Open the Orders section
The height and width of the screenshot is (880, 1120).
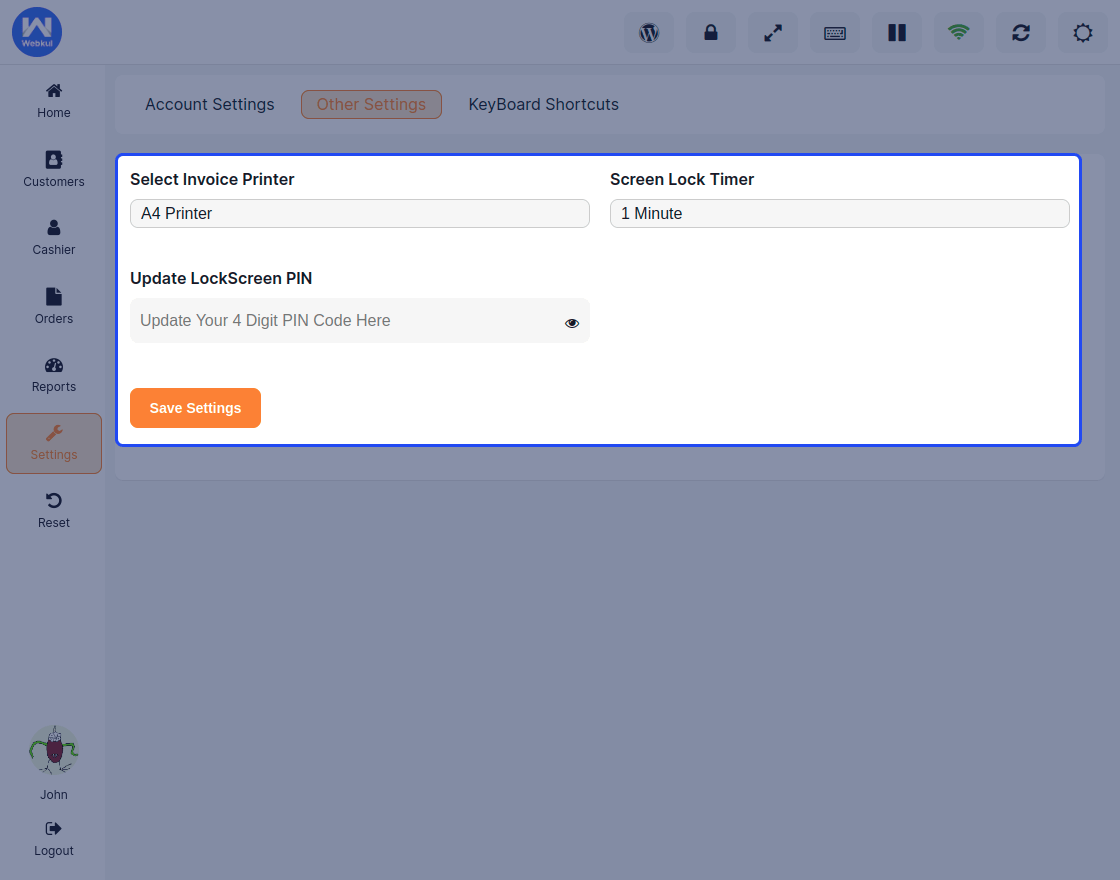(x=54, y=307)
